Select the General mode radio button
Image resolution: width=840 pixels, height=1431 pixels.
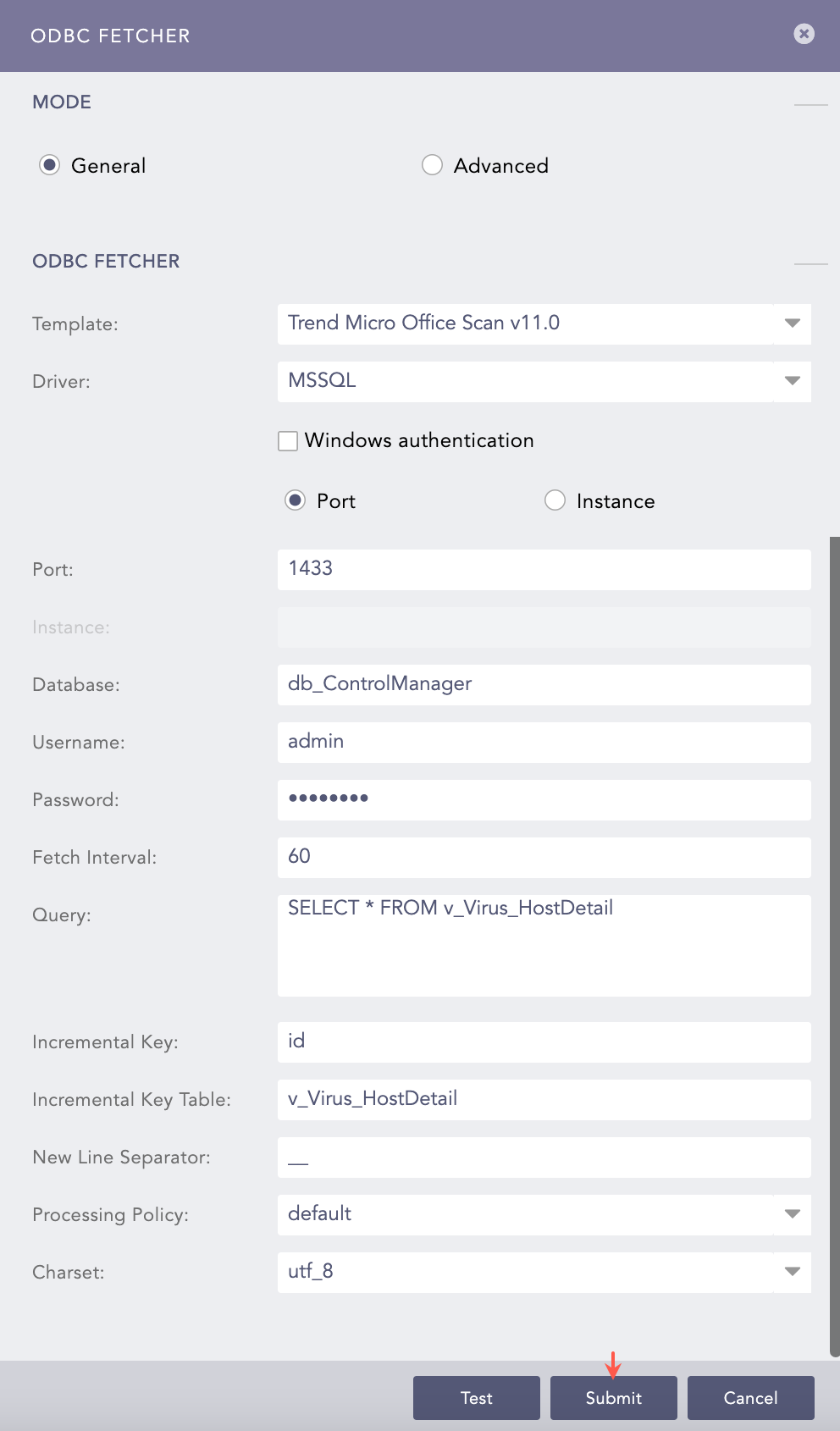[50, 165]
